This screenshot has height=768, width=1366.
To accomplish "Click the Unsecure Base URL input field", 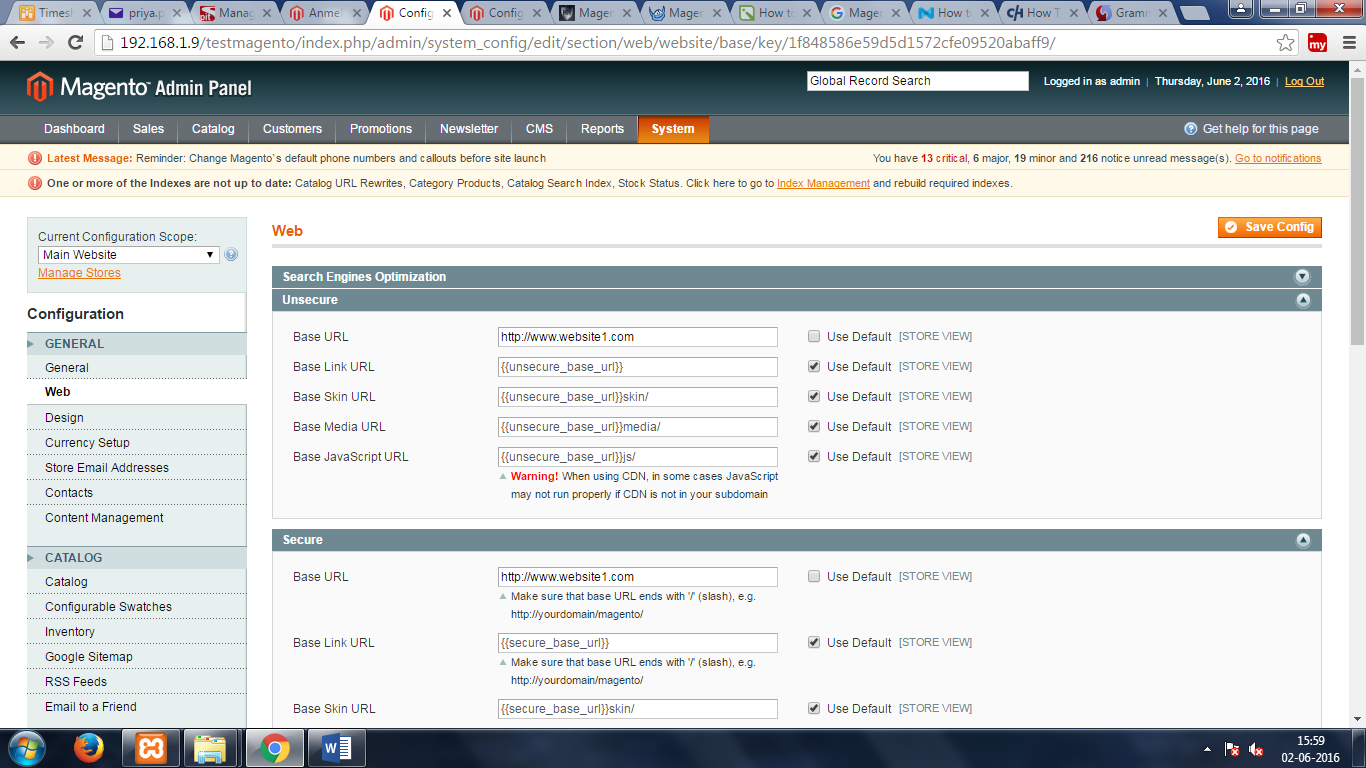I will point(638,337).
